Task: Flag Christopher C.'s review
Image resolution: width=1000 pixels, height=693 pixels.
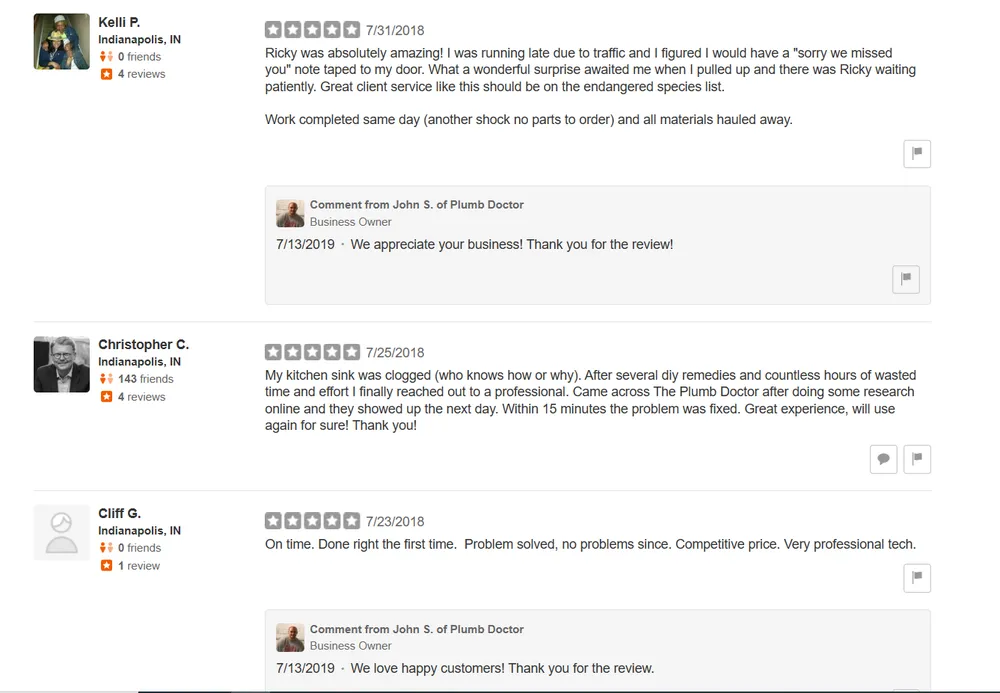Action: (917, 459)
